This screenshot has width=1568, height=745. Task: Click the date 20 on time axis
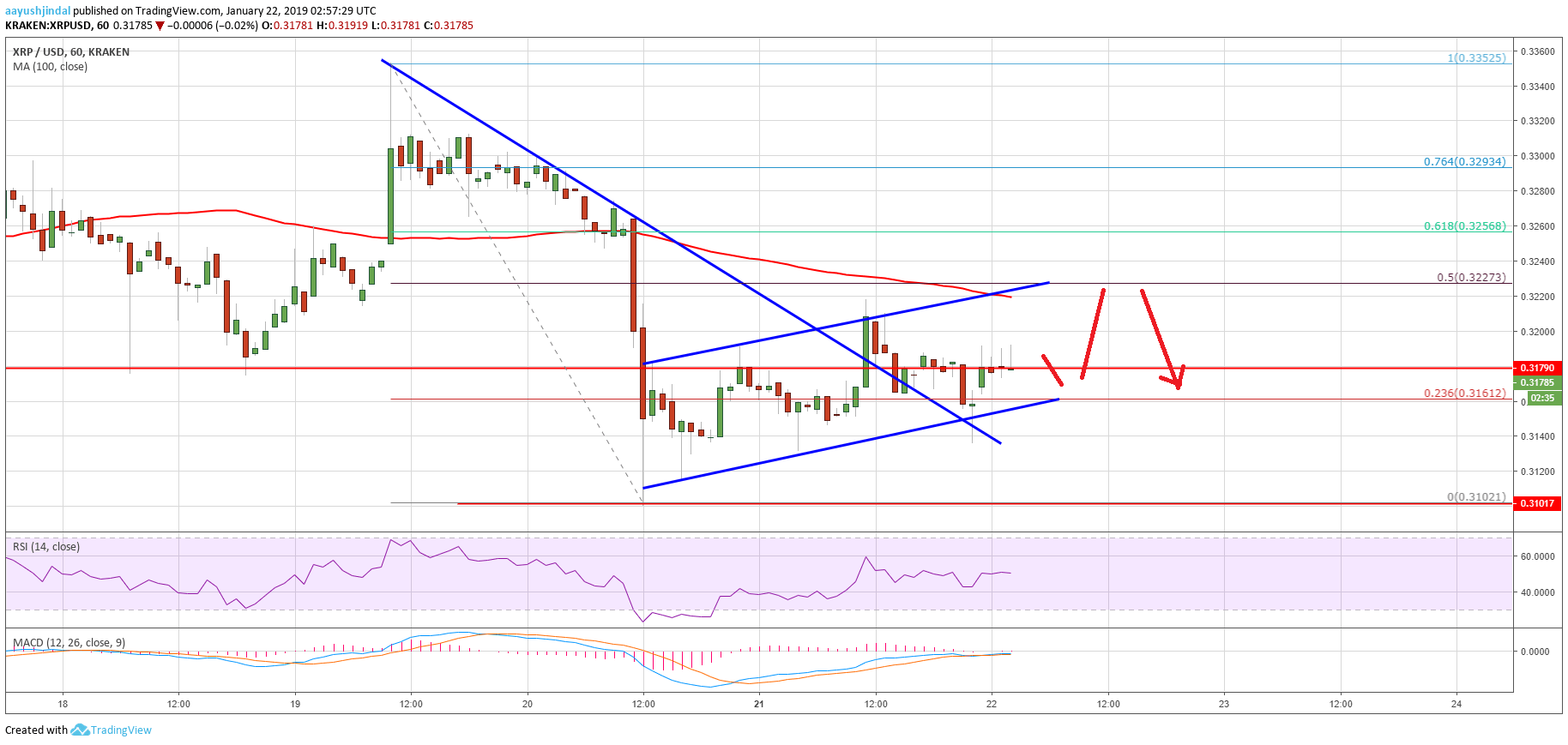click(x=528, y=704)
